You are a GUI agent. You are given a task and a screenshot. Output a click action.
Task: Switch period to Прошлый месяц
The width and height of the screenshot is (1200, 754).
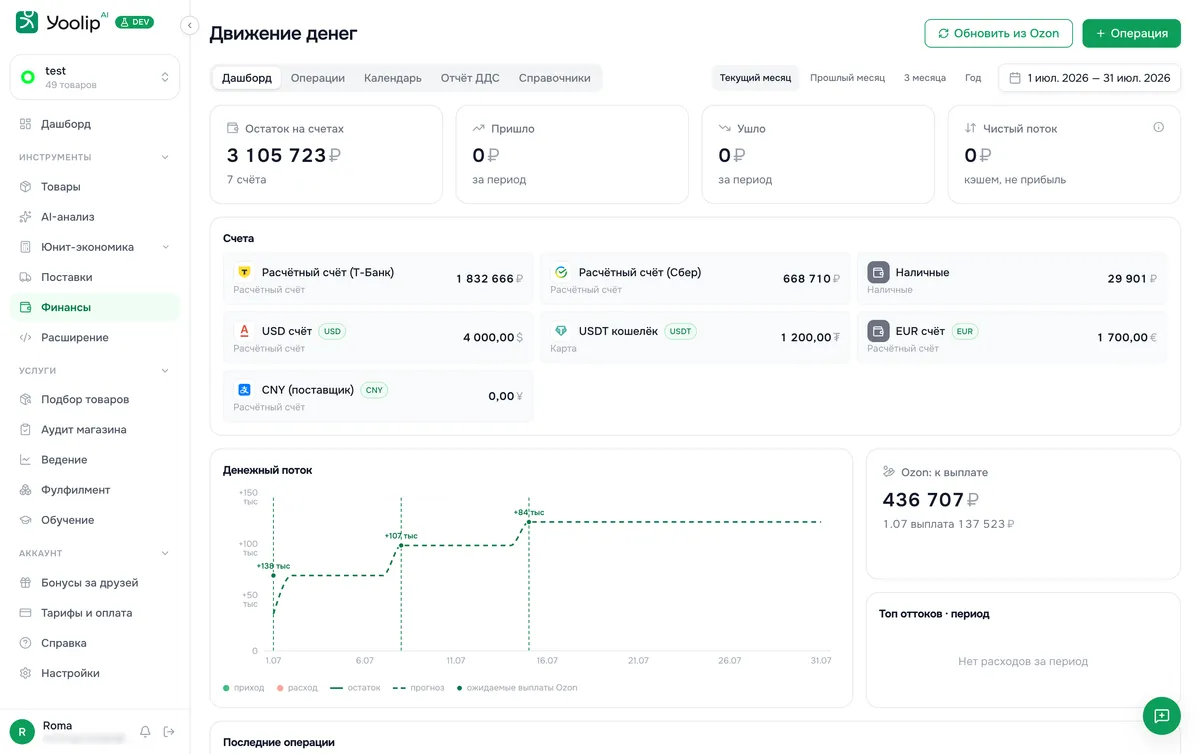coord(847,78)
